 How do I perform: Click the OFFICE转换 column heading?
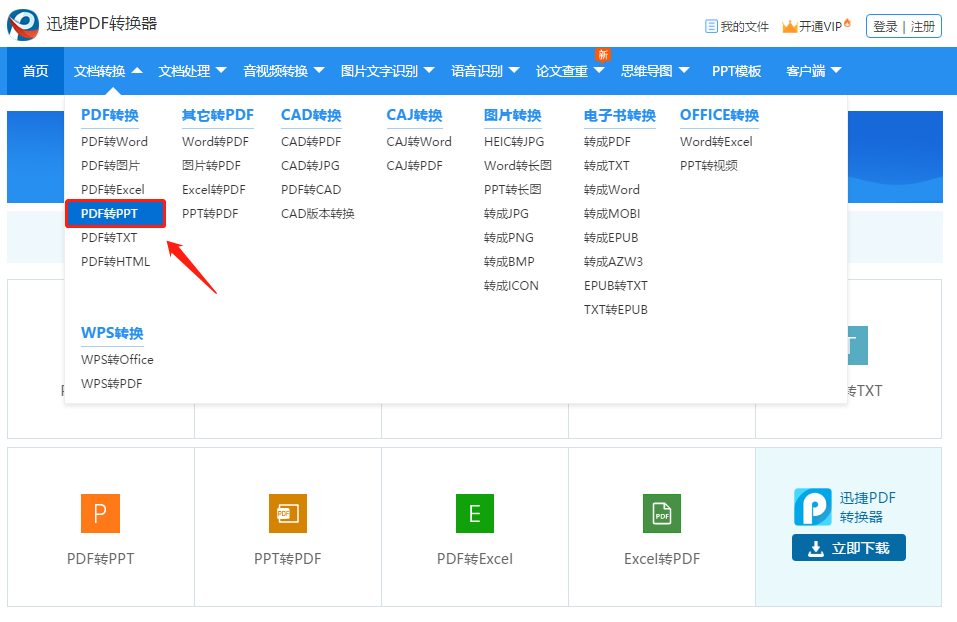click(720, 115)
